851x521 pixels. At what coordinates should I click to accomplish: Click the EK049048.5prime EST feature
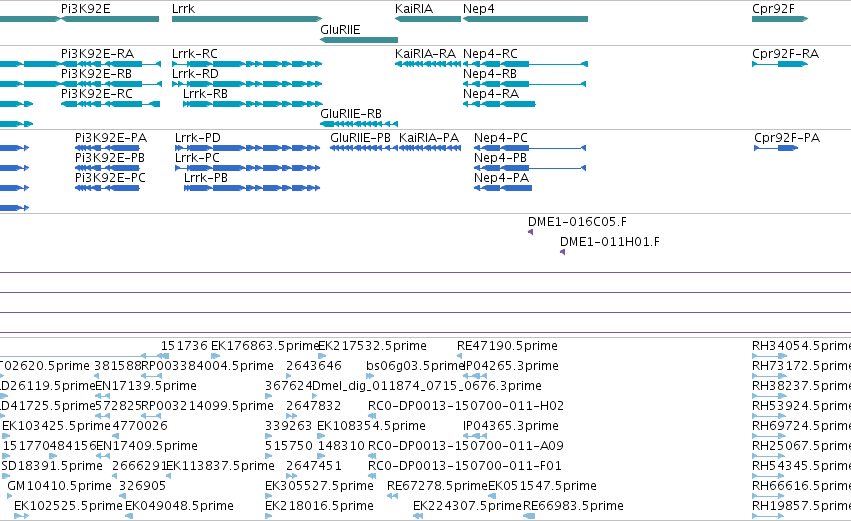(x=129, y=516)
